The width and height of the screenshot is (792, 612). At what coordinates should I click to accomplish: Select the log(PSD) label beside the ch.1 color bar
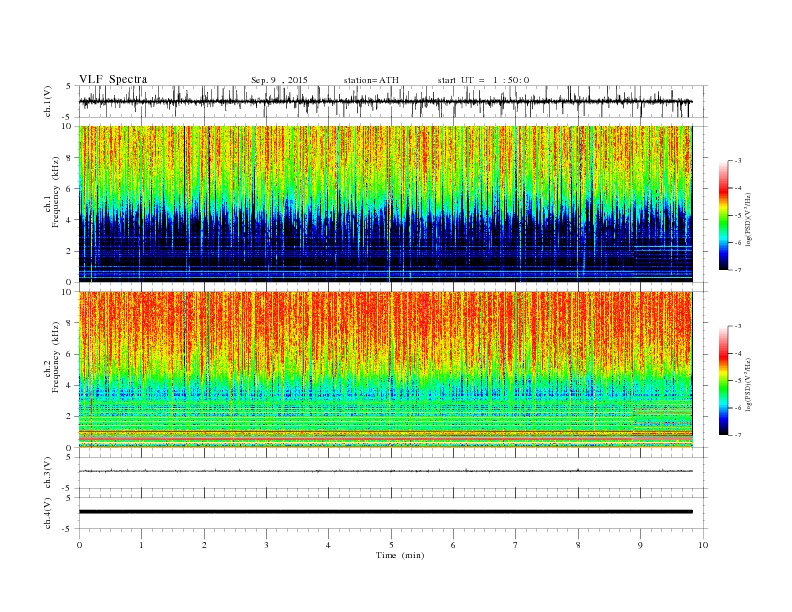coord(748,220)
